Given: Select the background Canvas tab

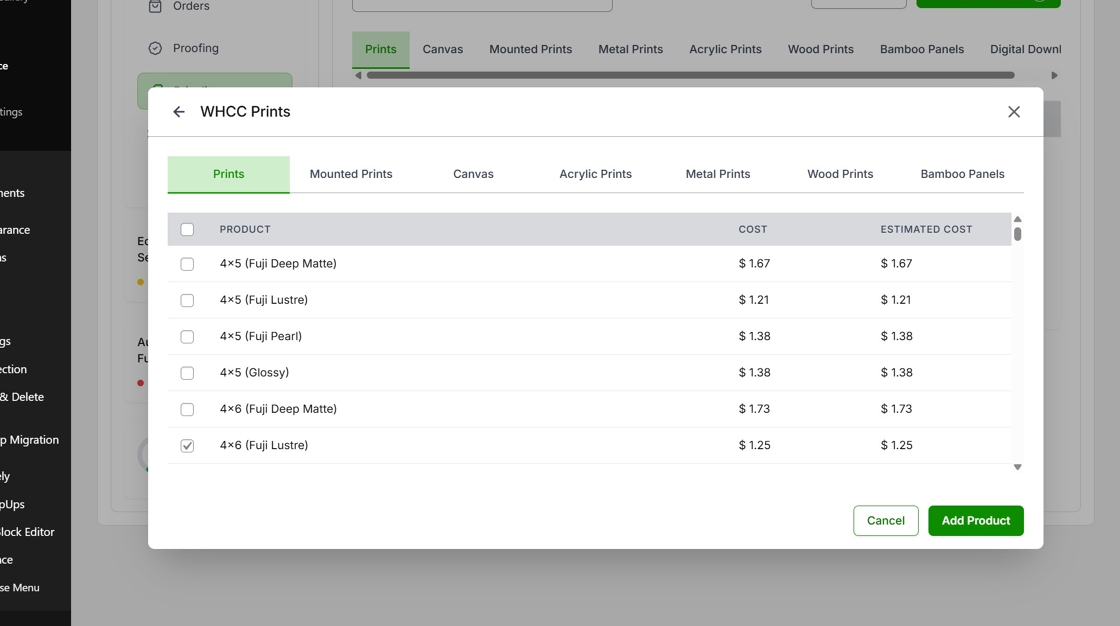Looking at the screenshot, I should pyautogui.click(x=443, y=49).
